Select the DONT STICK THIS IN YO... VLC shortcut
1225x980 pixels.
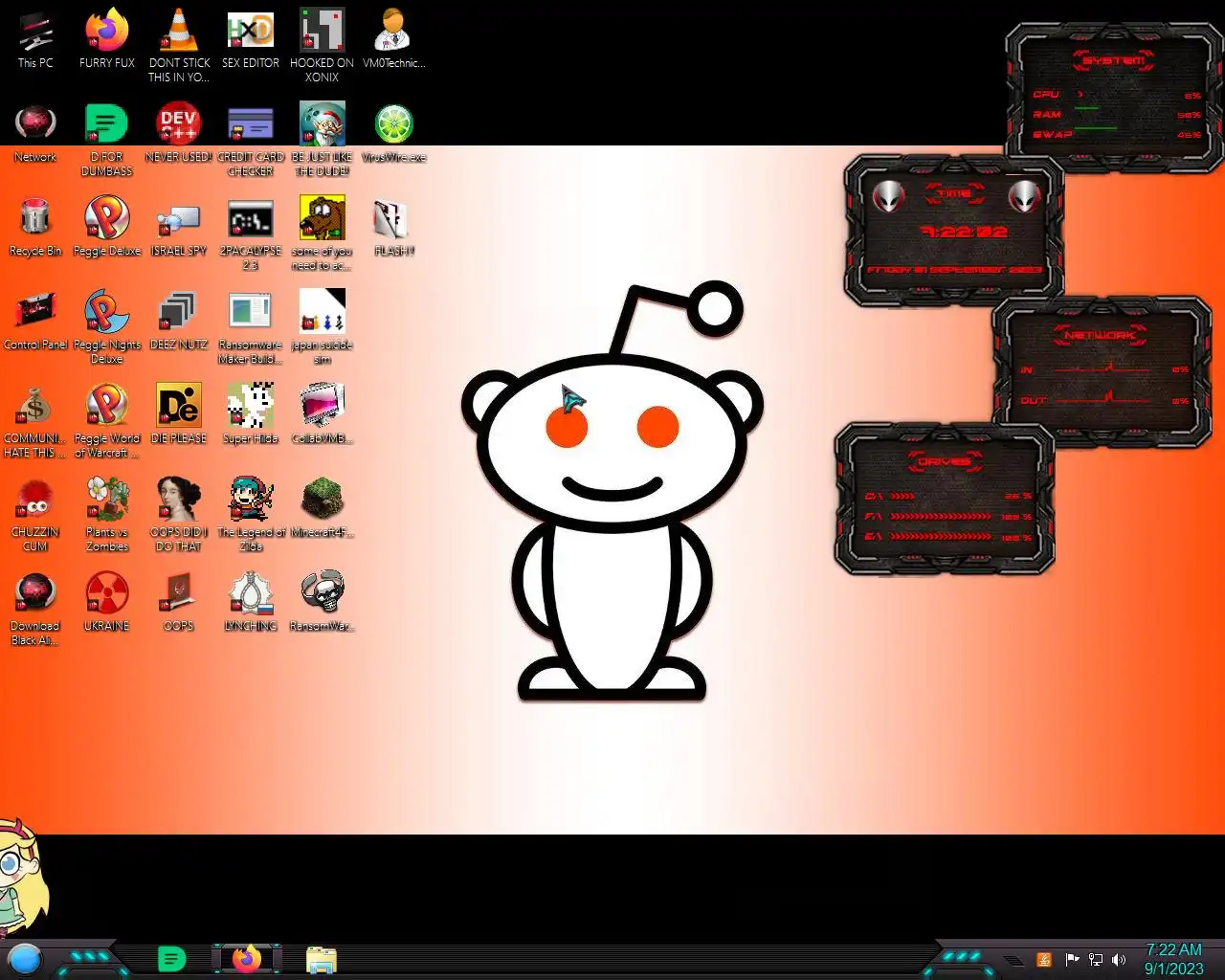click(179, 46)
